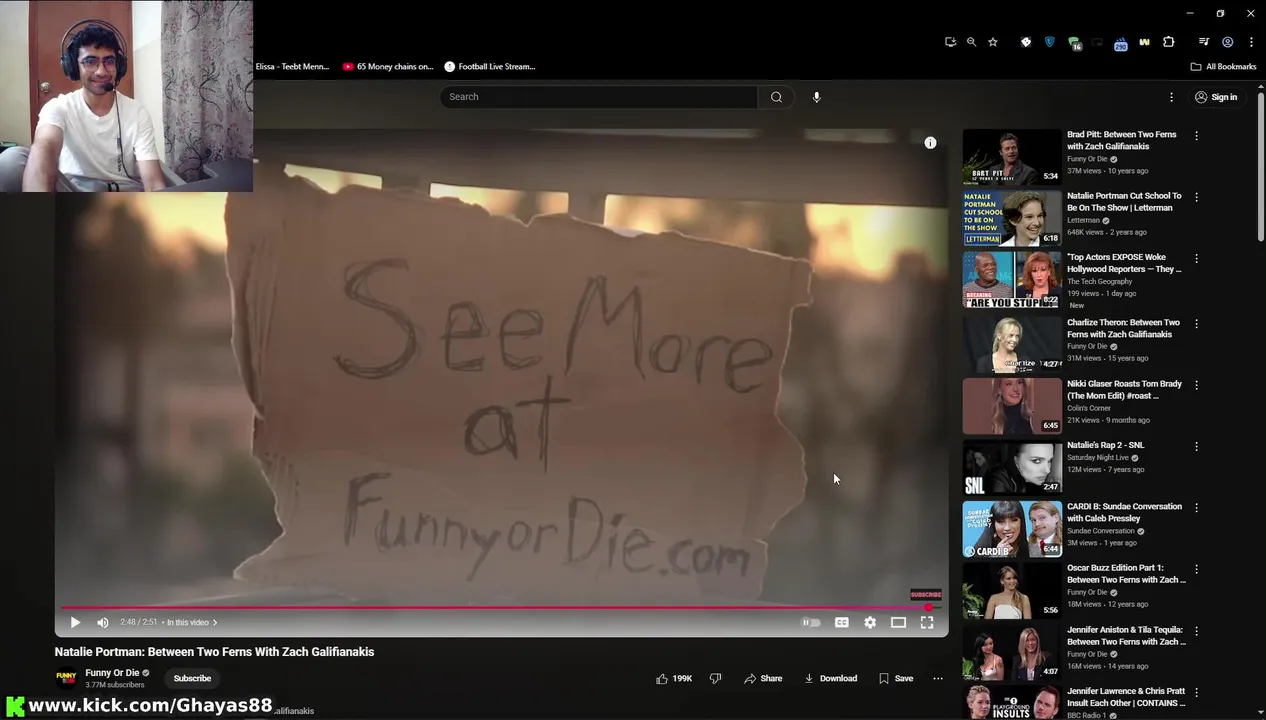Open 'Jennifer Aniston & Tila Tequila' video
Image resolution: width=1266 pixels, height=720 pixels.
pos(1126,636)
